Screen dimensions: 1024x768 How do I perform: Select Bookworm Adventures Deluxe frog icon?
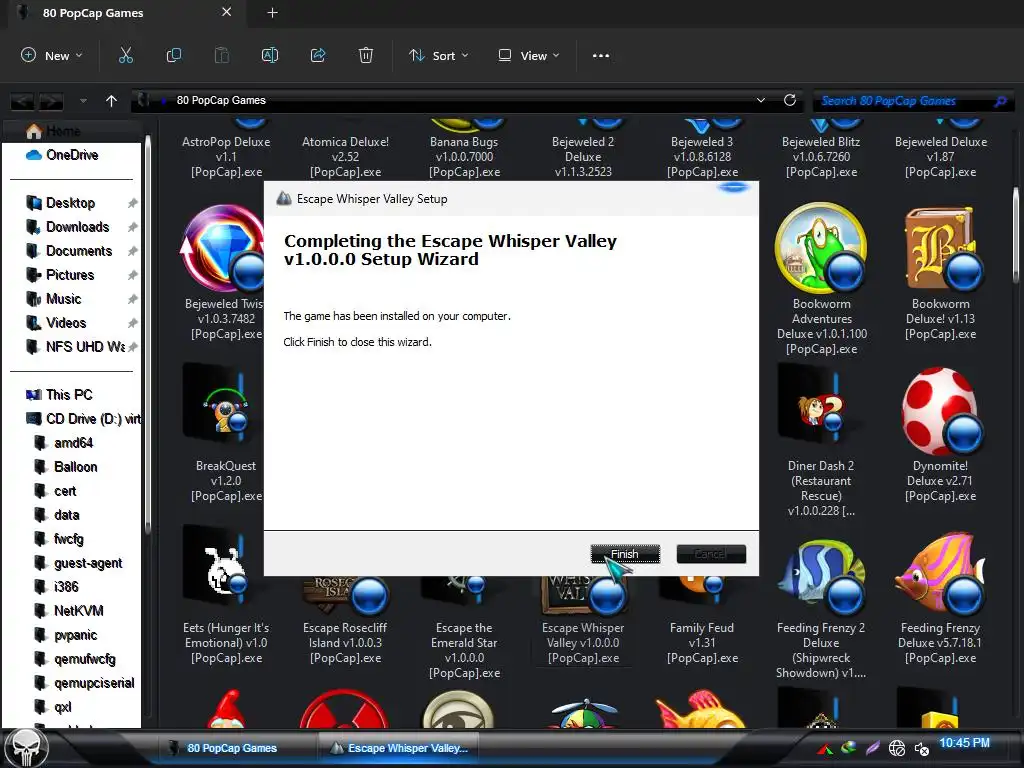822,247
